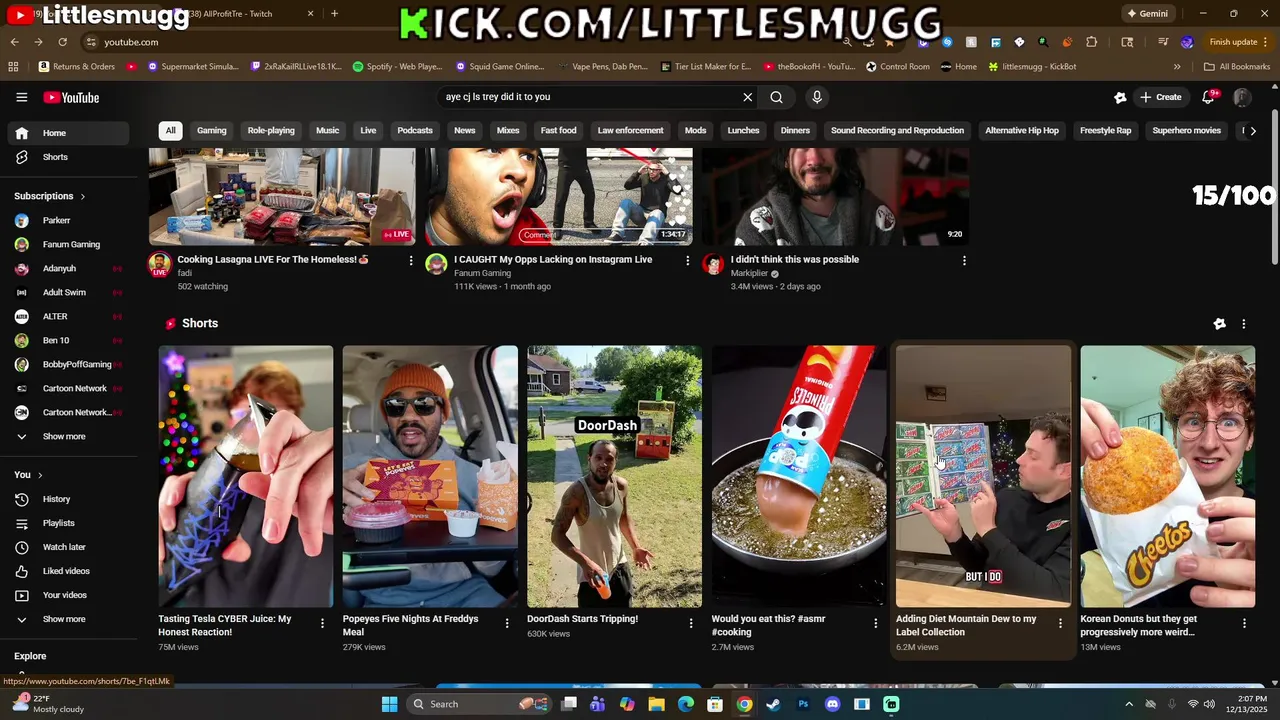This screenshot has height=720, width=1280.
Task: Select the Podcasts filter chip
Action: pos(415,130)
